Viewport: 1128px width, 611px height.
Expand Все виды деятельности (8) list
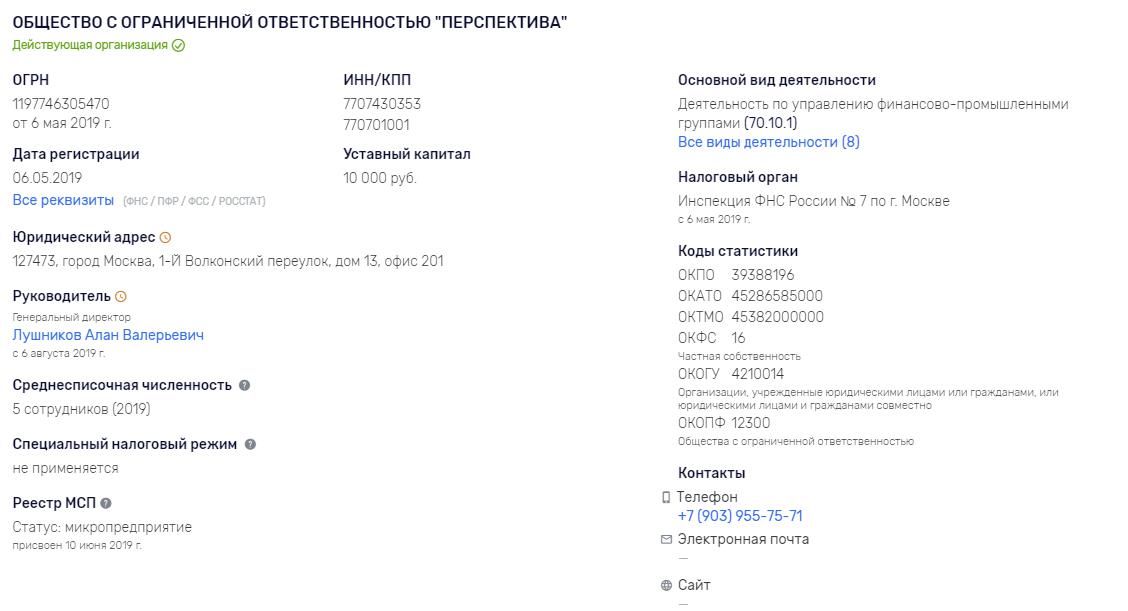click(768, 142)
